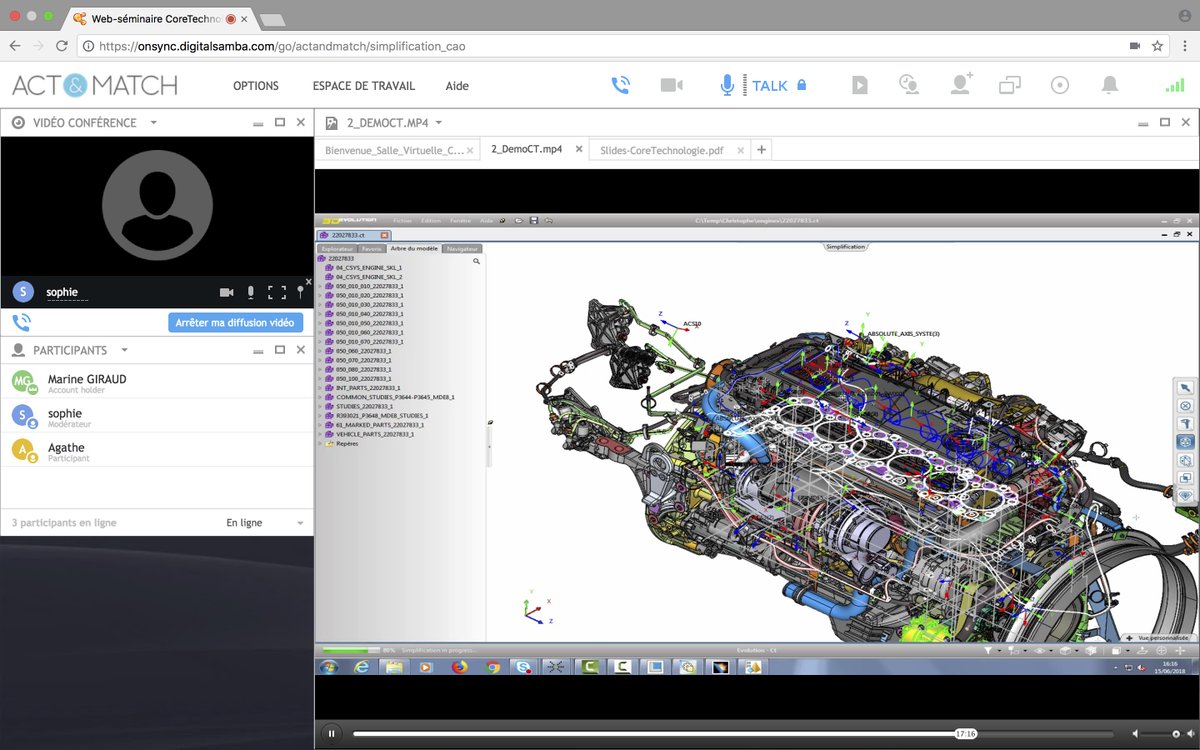Screen dimensions: 1200x750
Task: Open the Chrome three-dot menu
Action: click(x=1185, y=46)
